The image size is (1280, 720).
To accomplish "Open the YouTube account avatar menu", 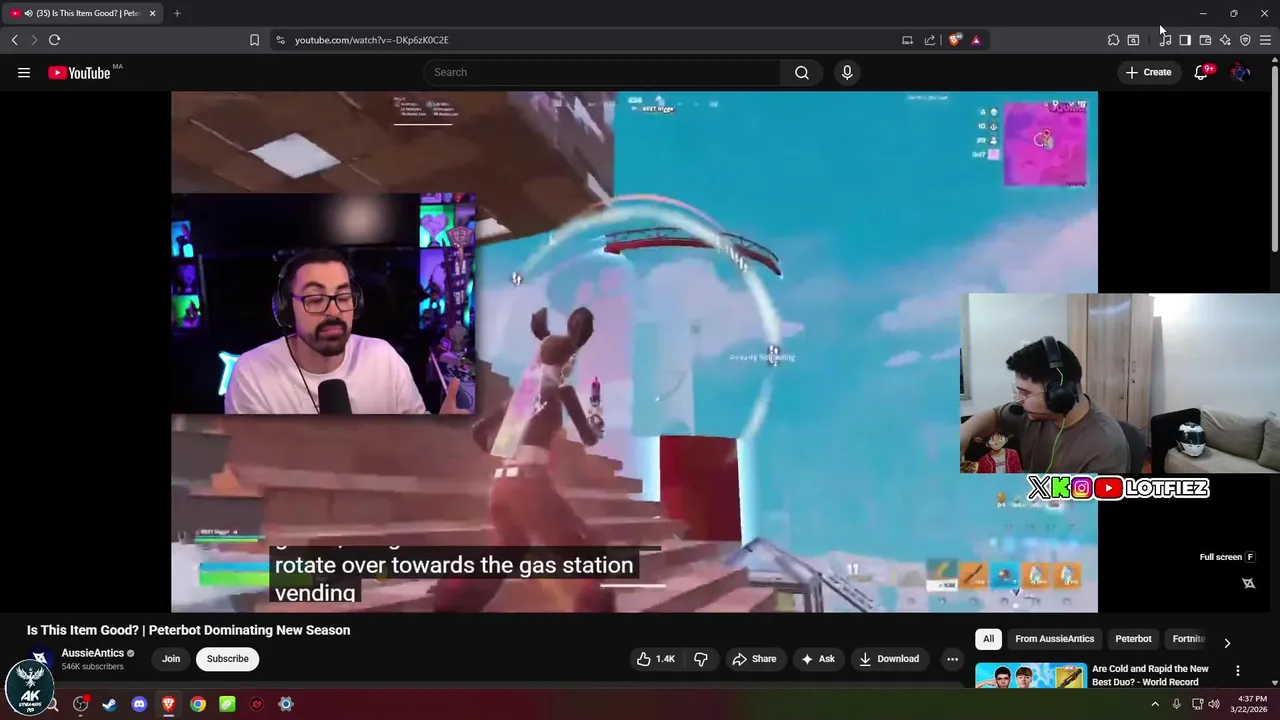I will (x=1241, y=72).
